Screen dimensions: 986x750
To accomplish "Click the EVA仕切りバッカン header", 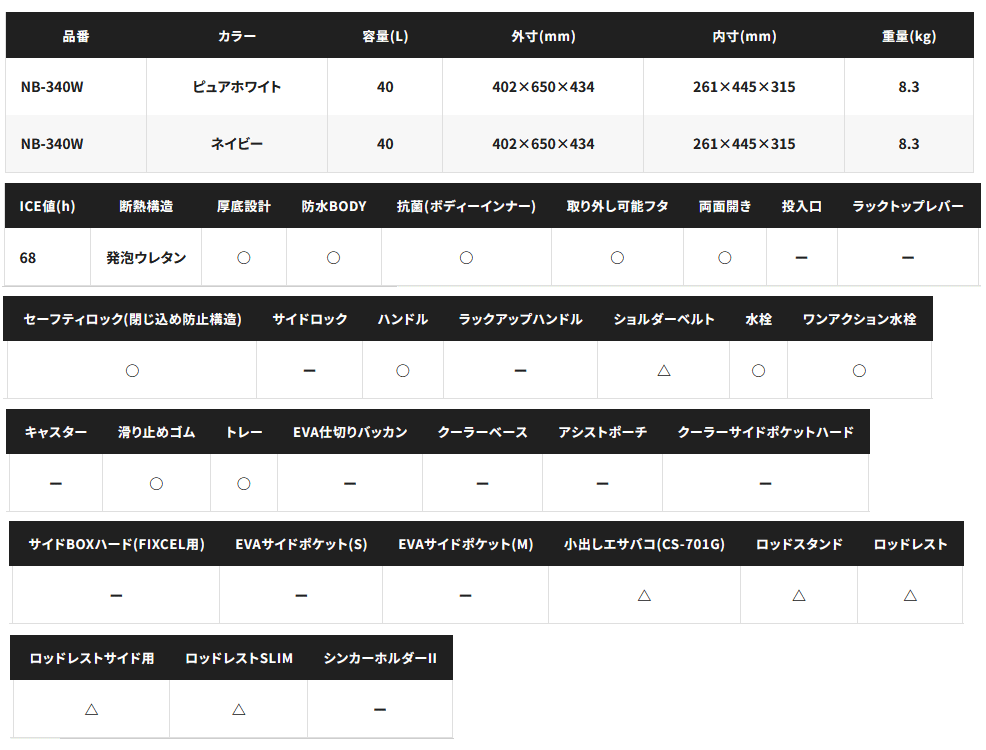I will pyautogui.click(x=350, y=433).
